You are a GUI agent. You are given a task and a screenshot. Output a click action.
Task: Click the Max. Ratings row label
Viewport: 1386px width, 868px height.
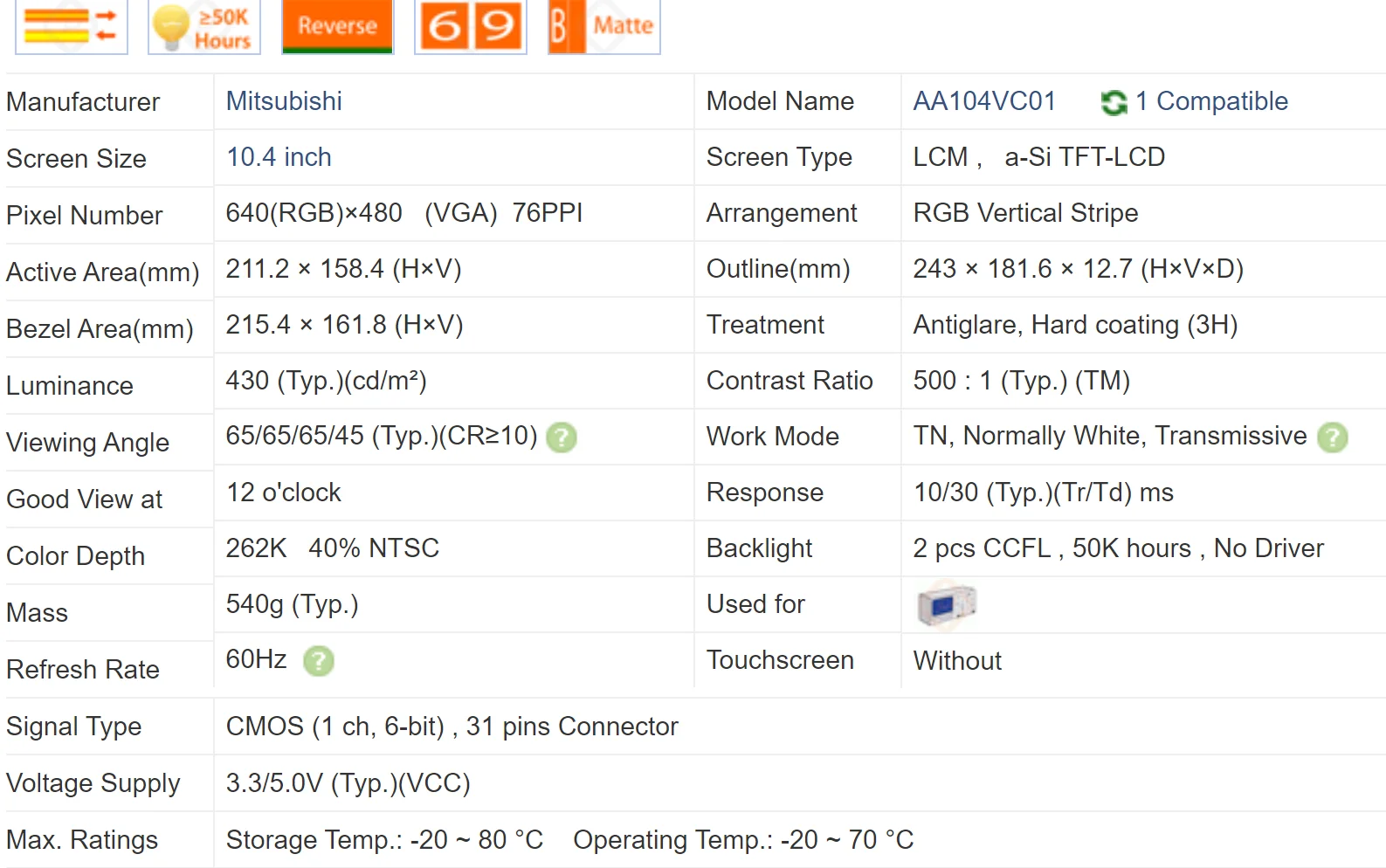coord(82,840)
